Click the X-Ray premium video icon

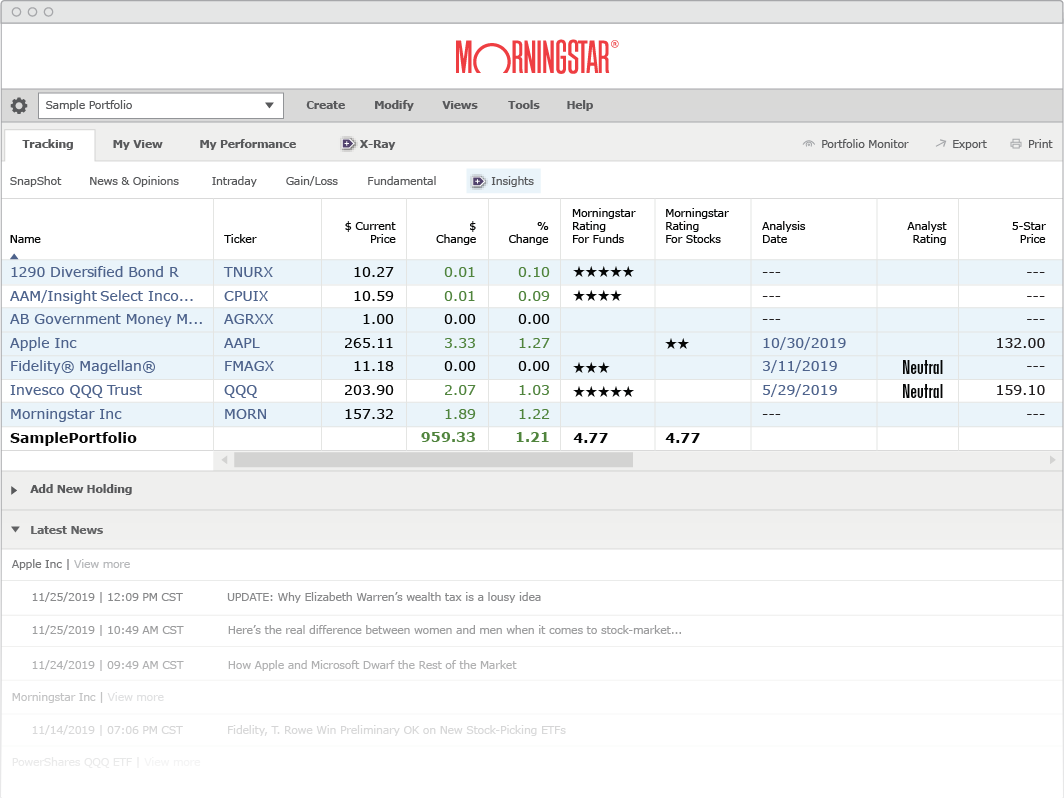348,144
